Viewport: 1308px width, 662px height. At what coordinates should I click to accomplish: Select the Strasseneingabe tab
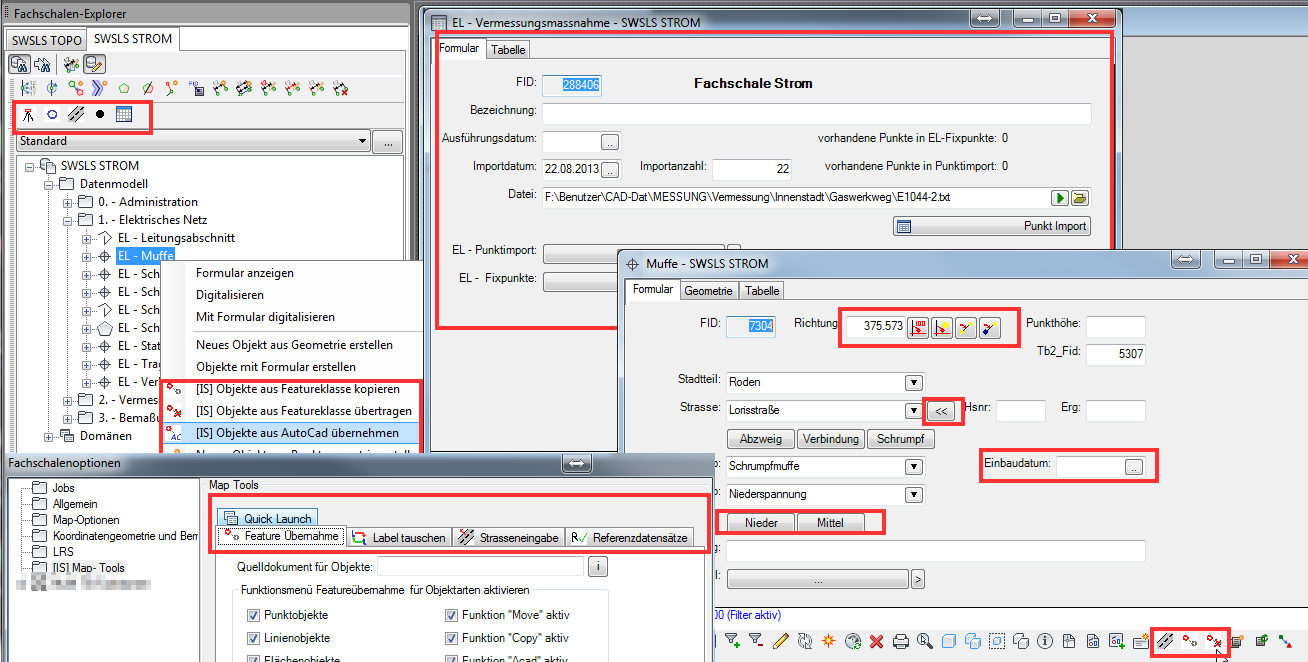(509, 537)
